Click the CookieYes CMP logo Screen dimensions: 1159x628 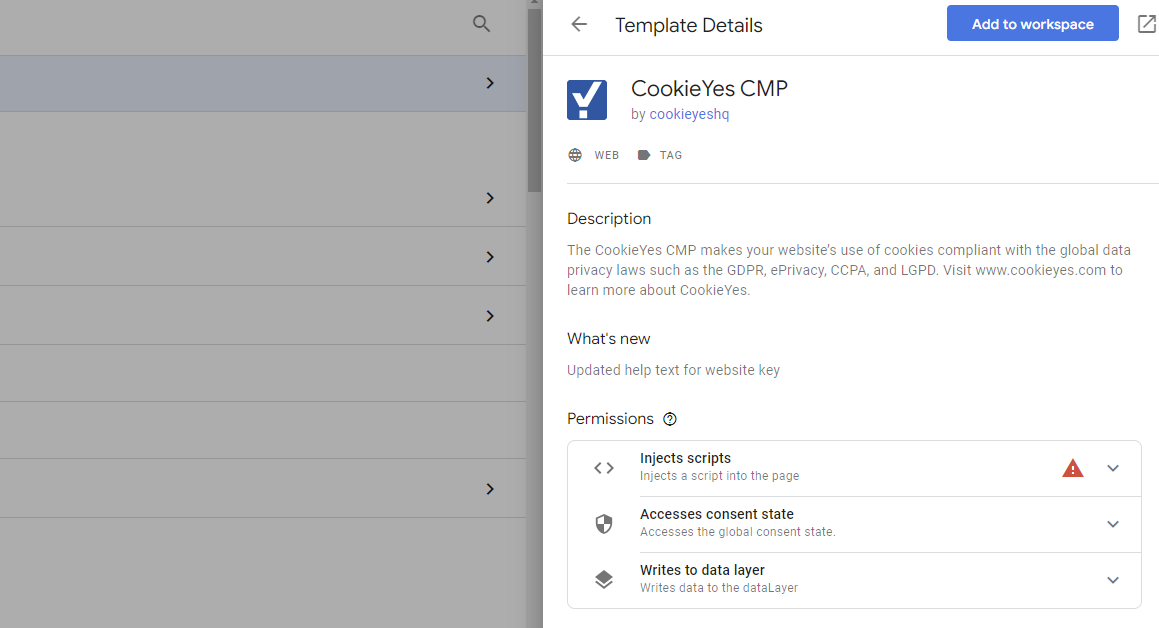point(587,100)
